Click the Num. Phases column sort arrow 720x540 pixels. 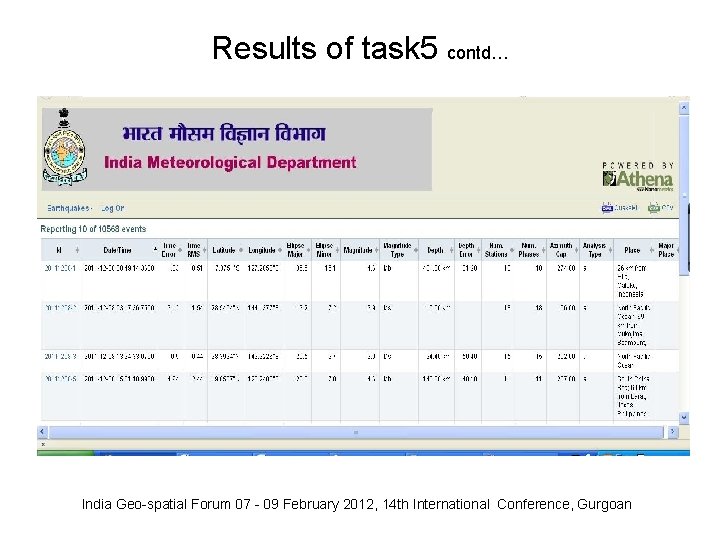543,250
